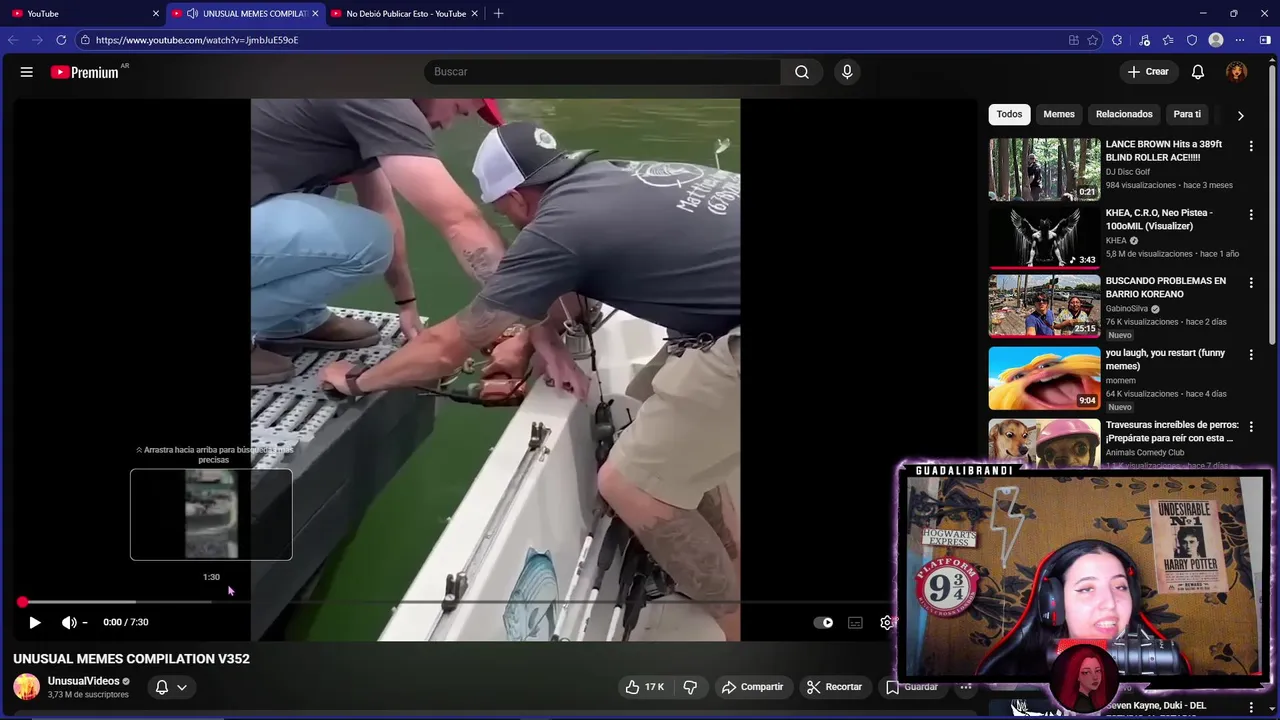Select the Todos filter chip
The image size is (1280, 720).
(x=1009, y=114)
